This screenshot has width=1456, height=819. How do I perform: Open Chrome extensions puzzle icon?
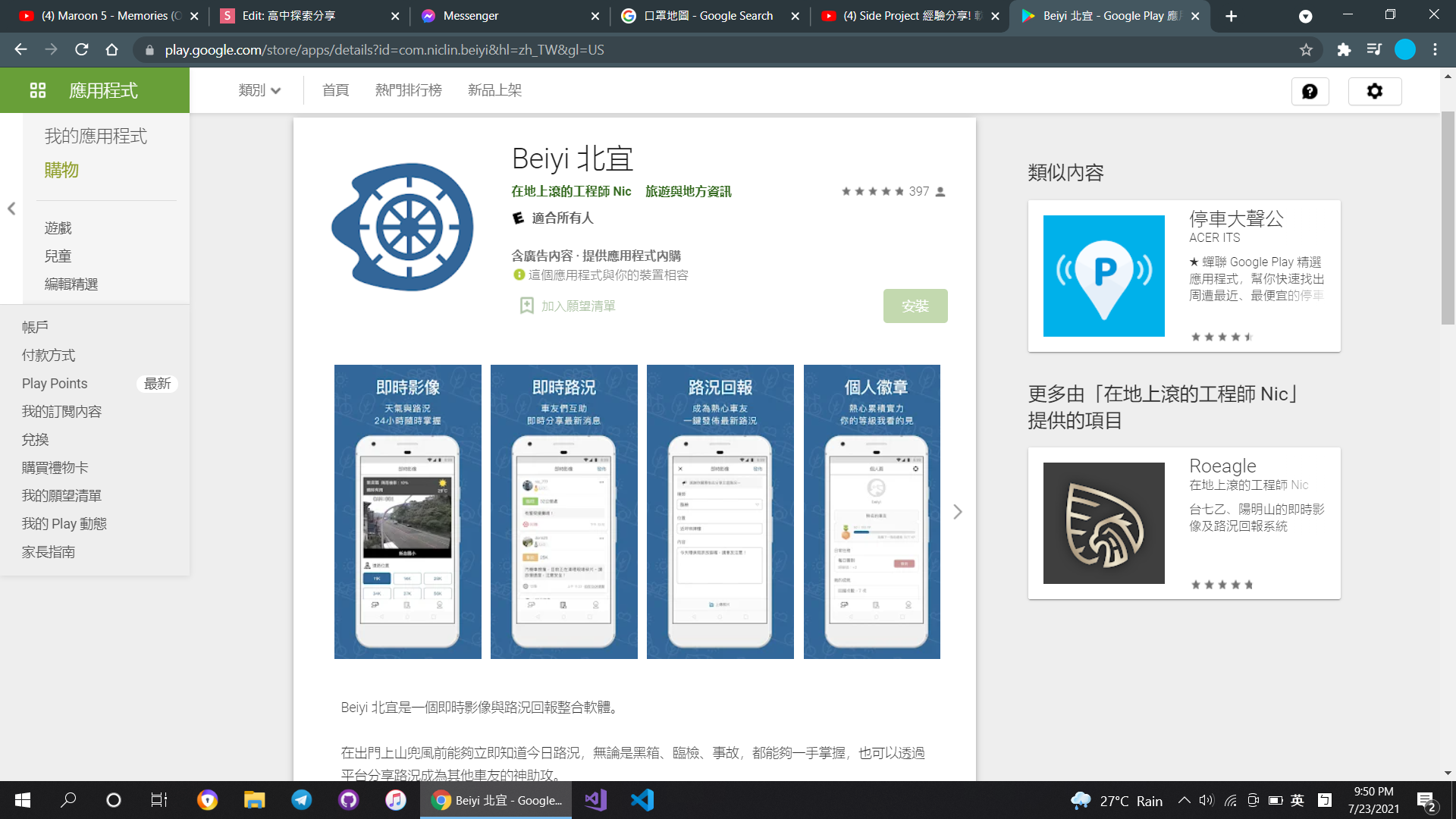tap(1344, 50)
